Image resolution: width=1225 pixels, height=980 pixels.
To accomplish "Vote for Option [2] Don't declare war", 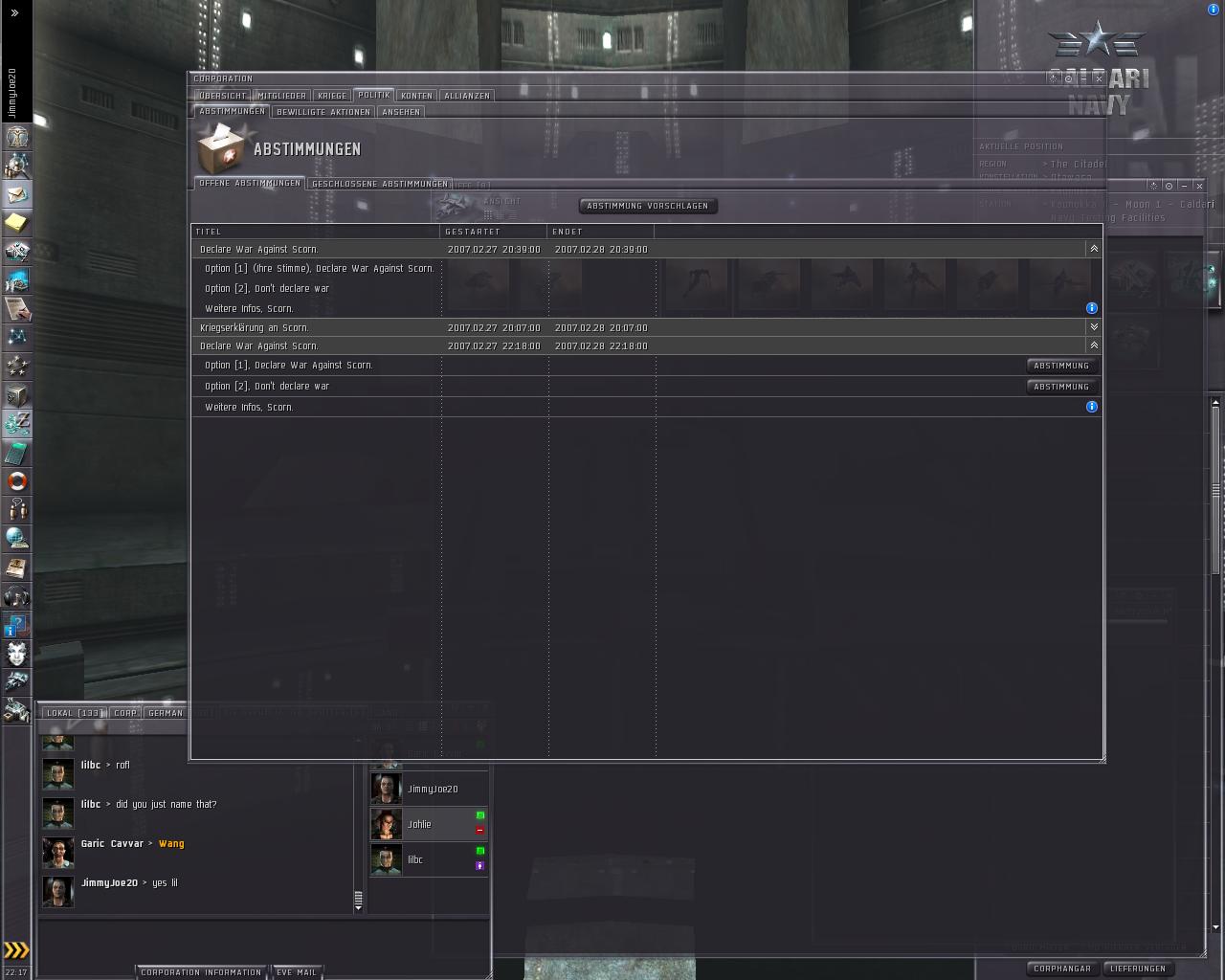I will point(1061,387).
